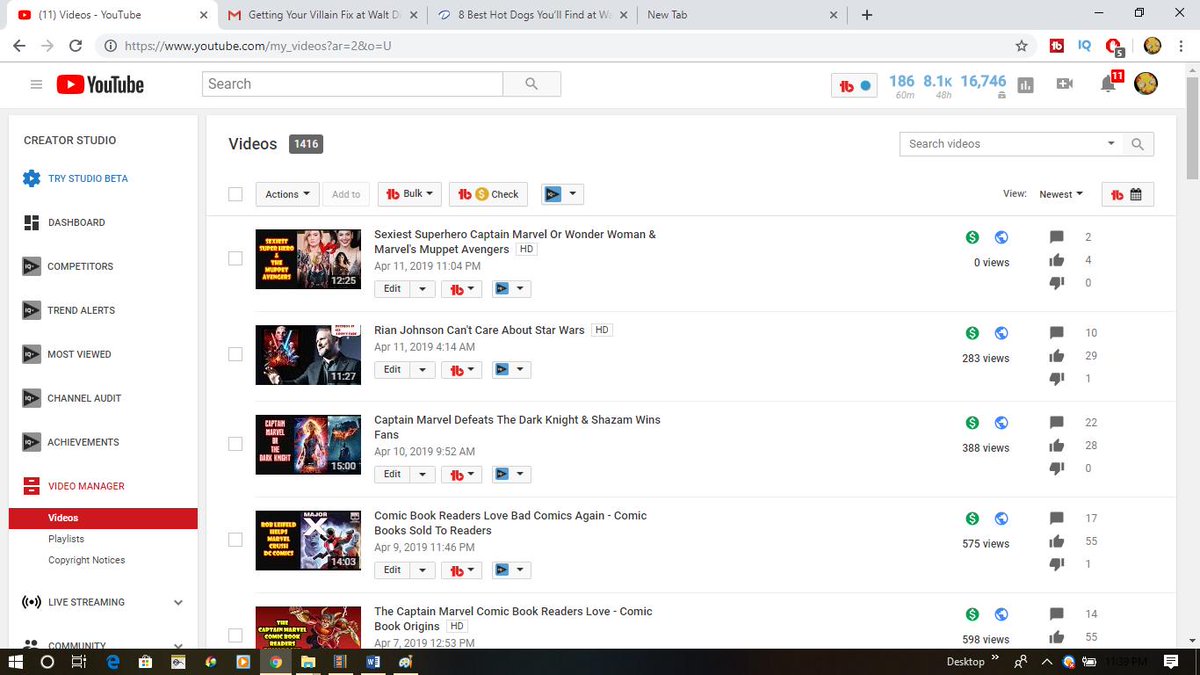Screen dimensions: 1200x675
Task: Open Edit arrow dropdown for Sexiest Superhero video
Action: (423, 289)
